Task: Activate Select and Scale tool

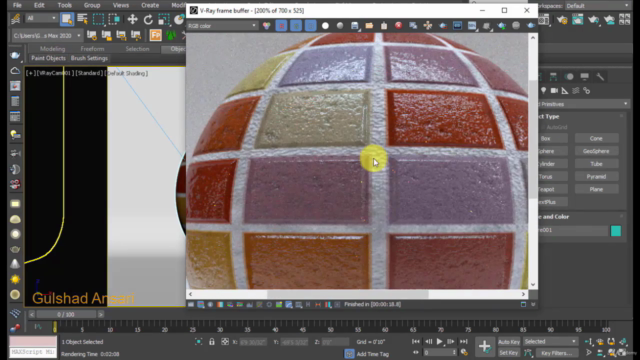Action: pos(164,19)
